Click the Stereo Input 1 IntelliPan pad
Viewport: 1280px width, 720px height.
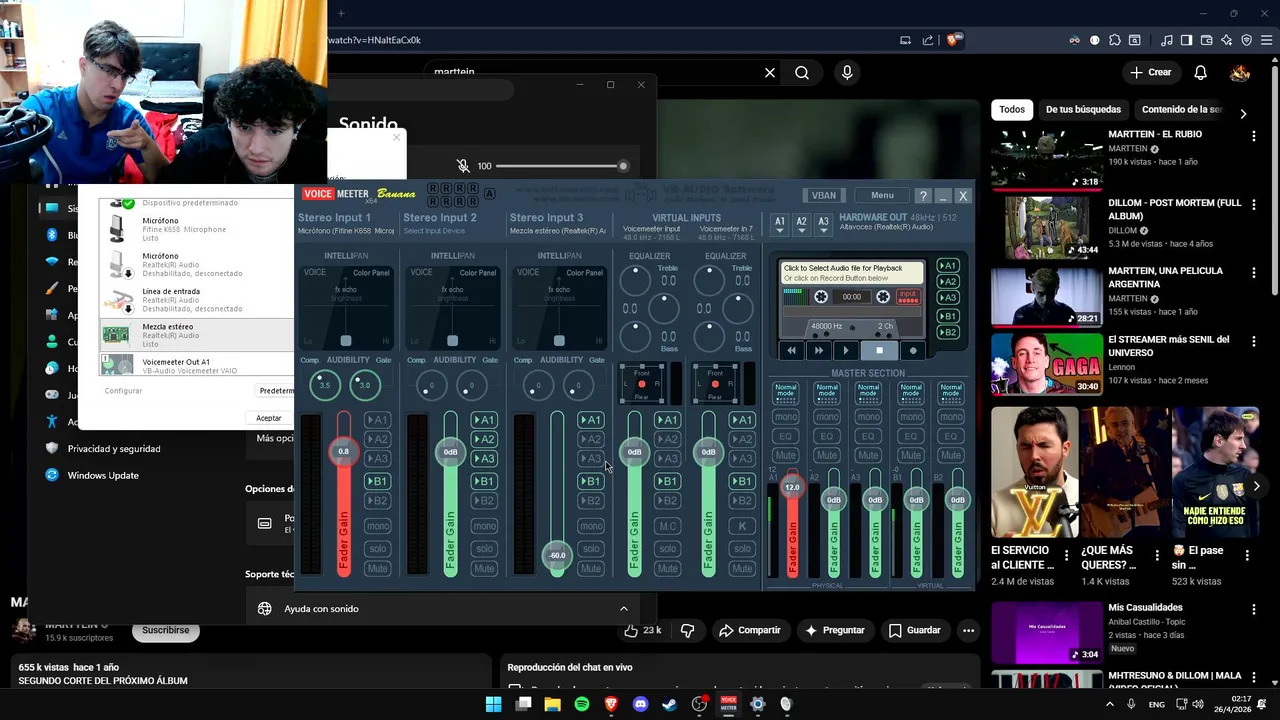coord(346,307)
